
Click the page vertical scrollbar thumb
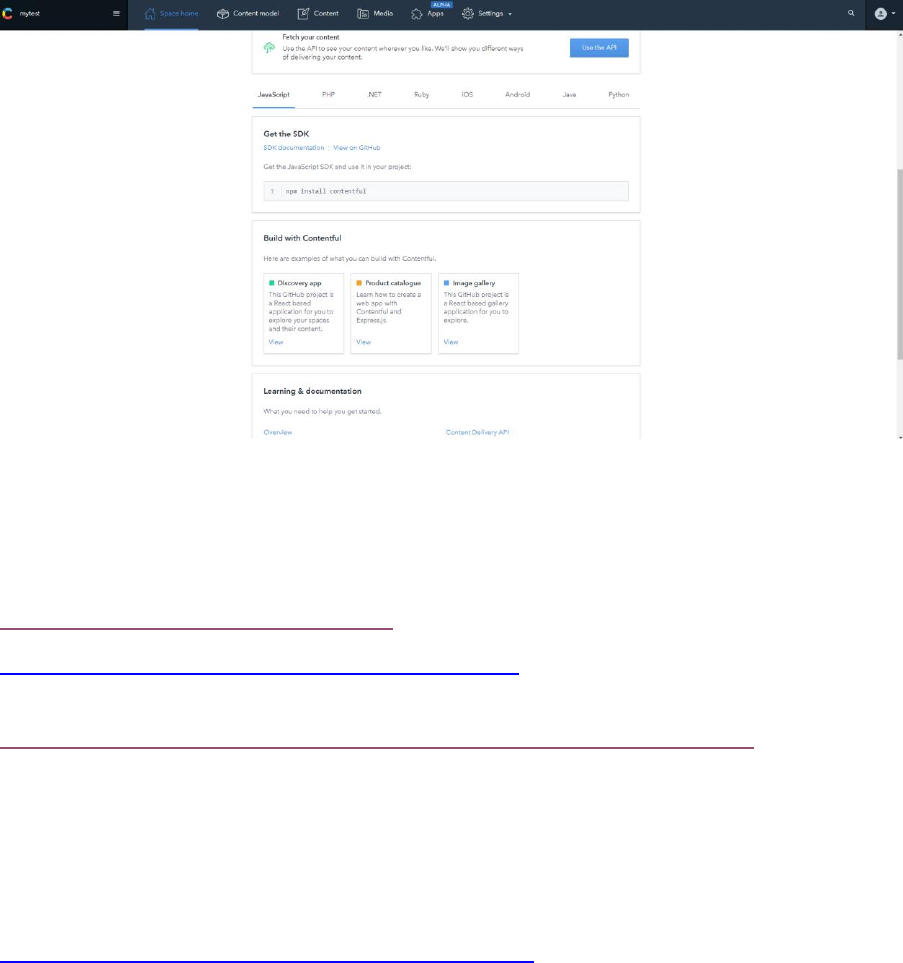click(899, 264)
